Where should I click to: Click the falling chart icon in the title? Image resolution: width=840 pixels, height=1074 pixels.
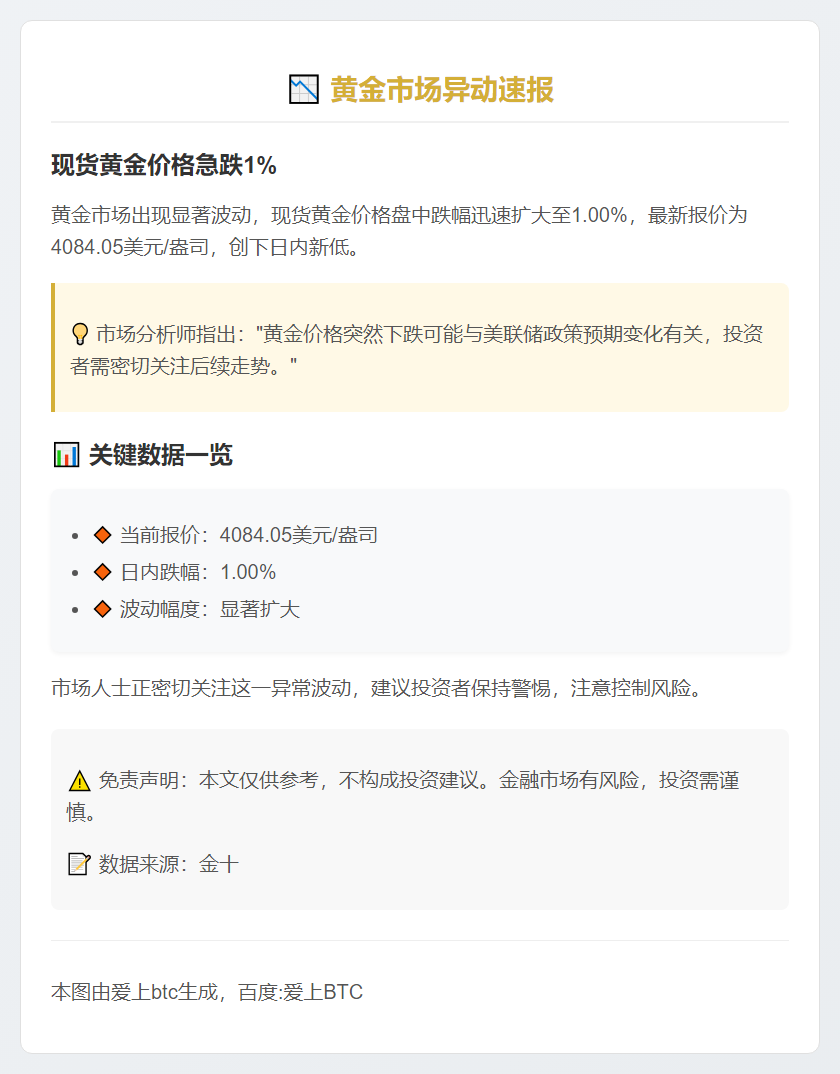click(x=303, y=90)
